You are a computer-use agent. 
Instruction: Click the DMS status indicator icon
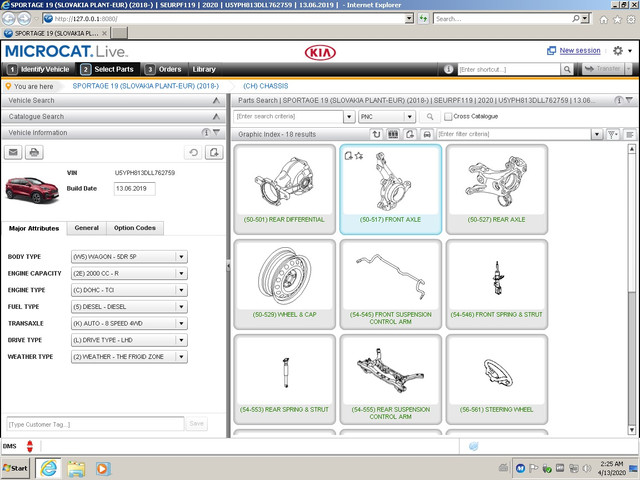click(x=29, y=446)
